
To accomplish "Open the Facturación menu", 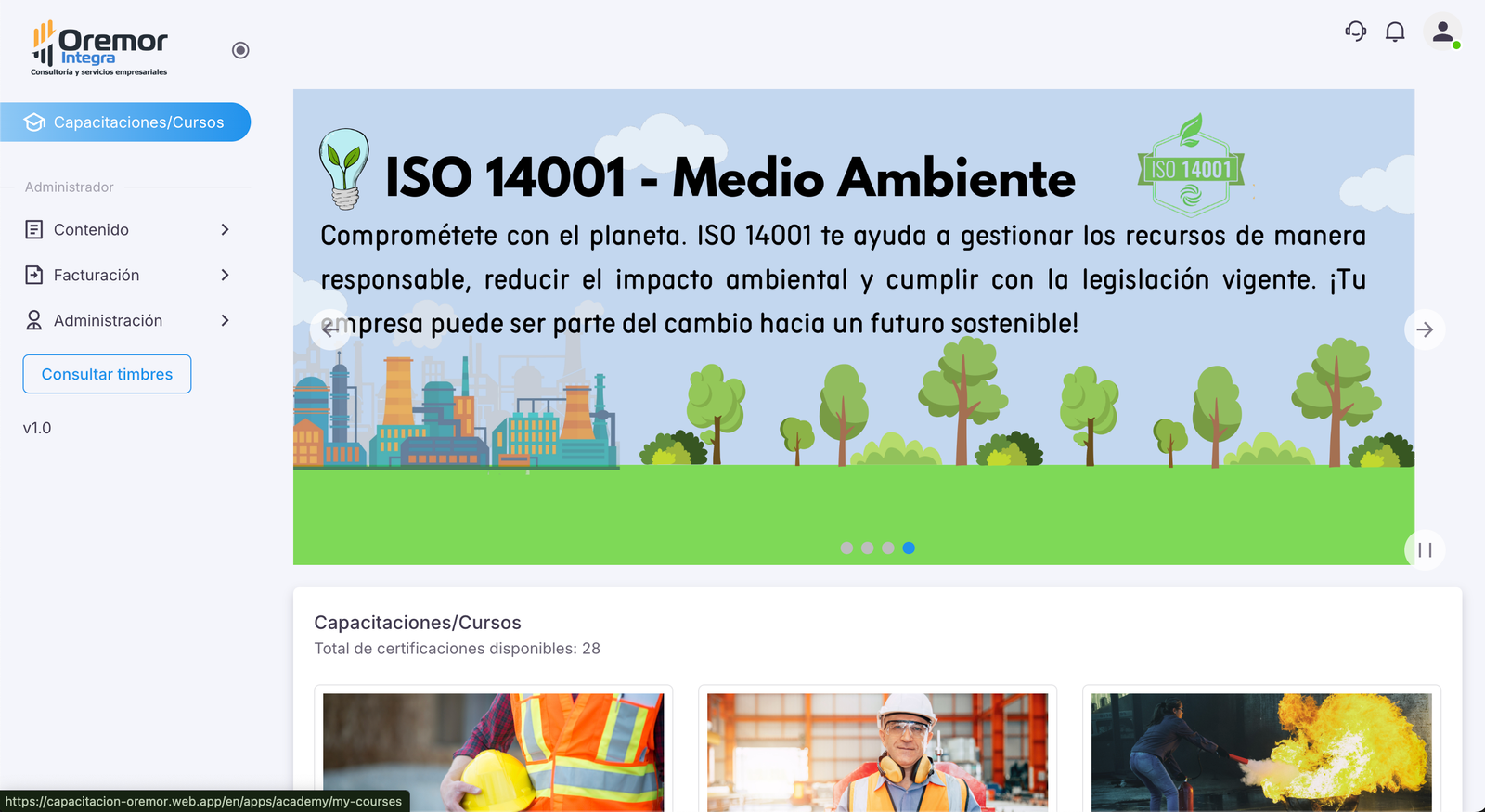I will coord(127,275).
